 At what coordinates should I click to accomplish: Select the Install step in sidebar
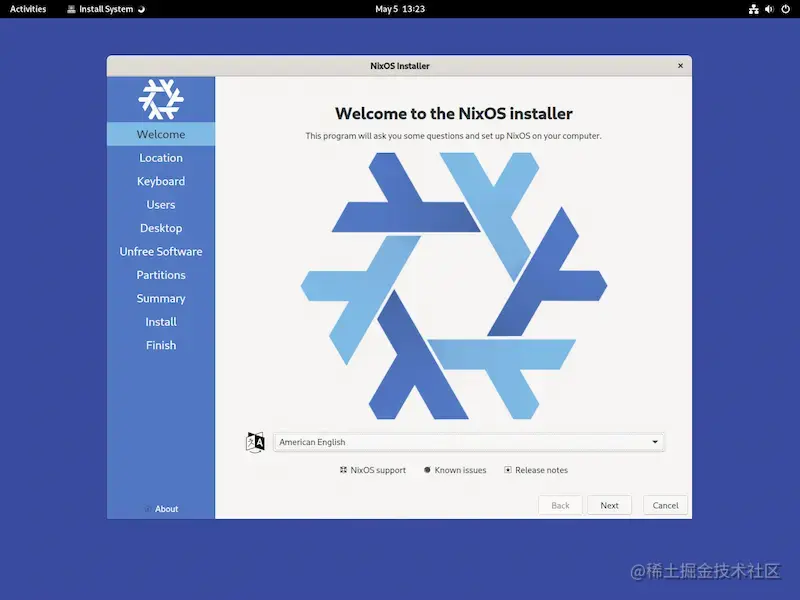pos(161,322)
